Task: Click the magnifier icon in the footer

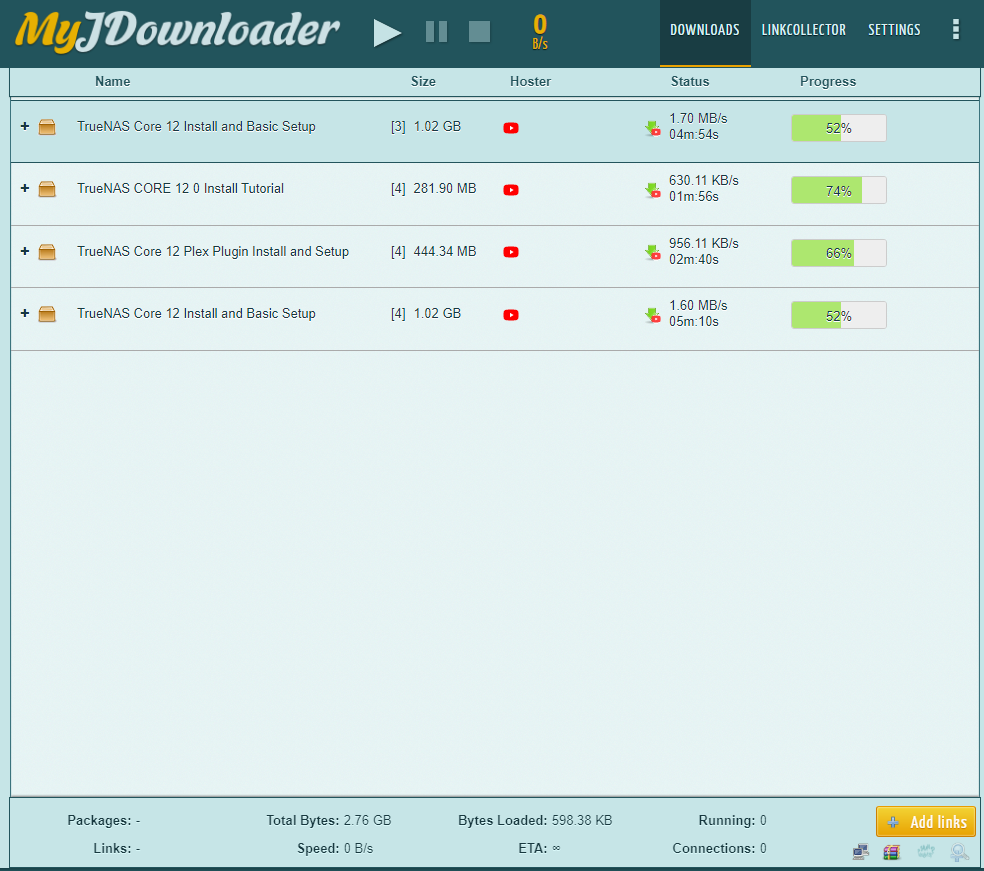Action: click(x=960, y=852)
